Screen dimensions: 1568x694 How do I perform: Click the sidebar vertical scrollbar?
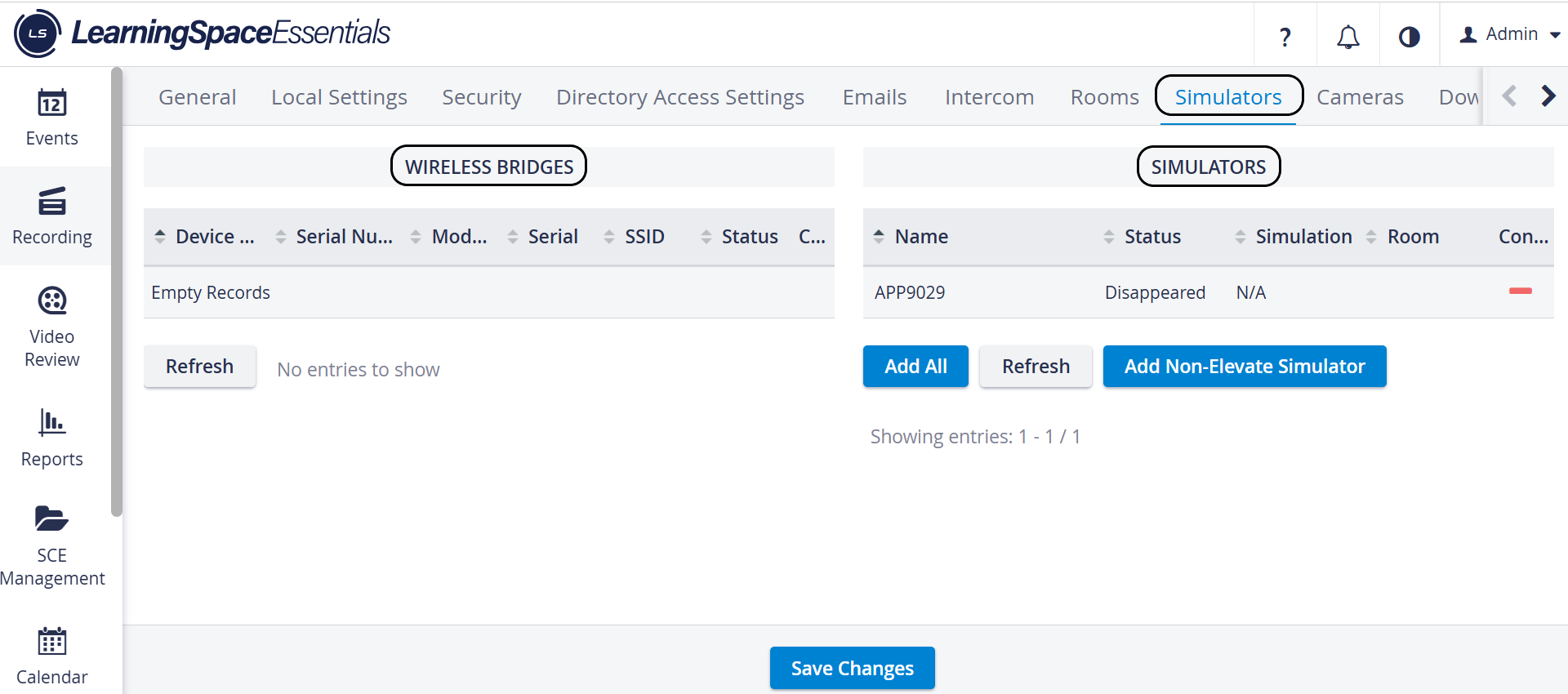coord(117,292)
